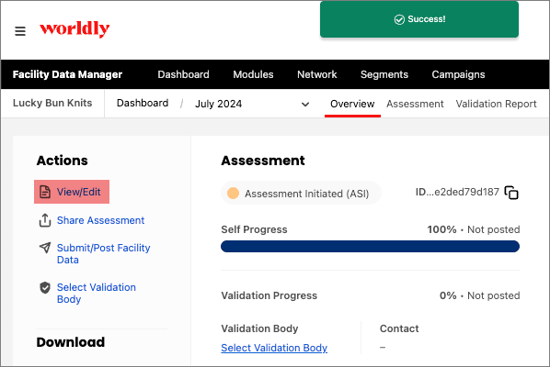Click Share Assessment link

101,220
